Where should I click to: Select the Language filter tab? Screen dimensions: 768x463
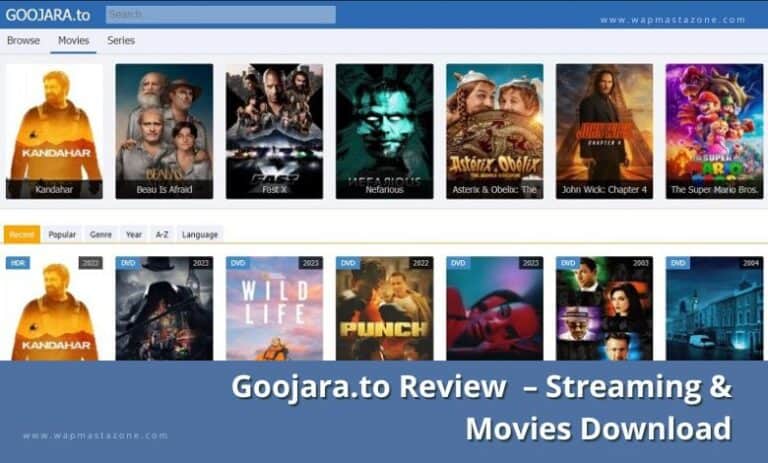click(x=200, y=235)
